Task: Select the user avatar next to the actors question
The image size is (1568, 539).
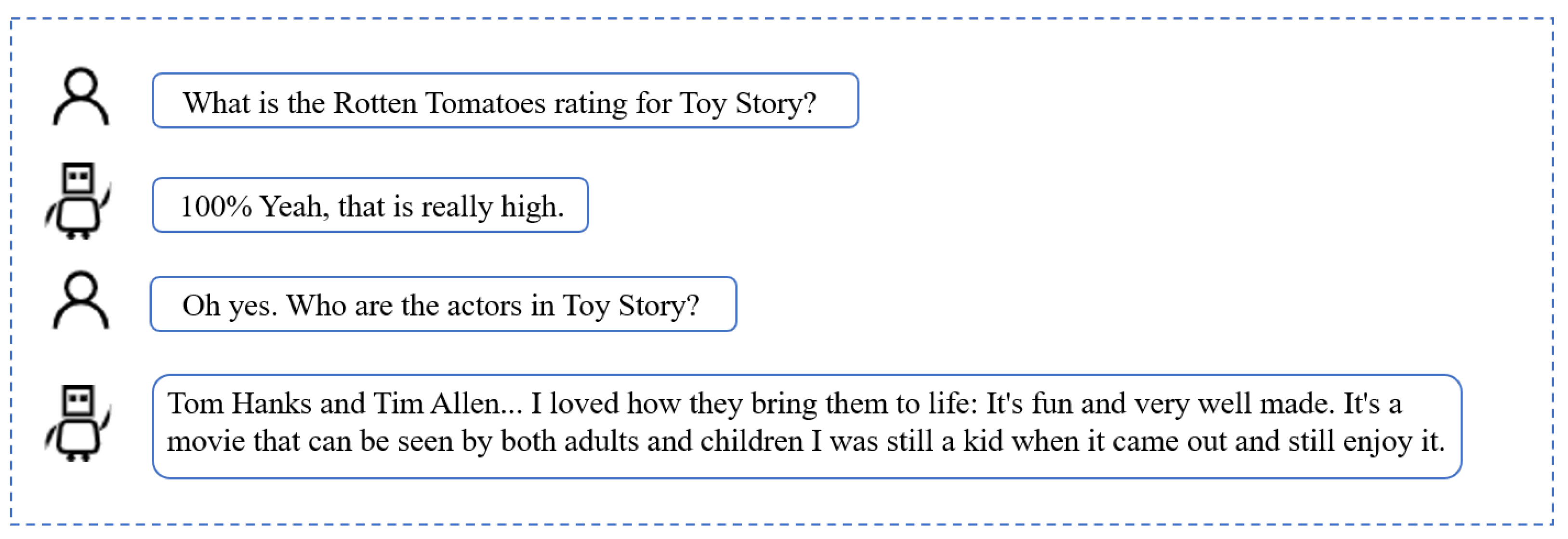Action: point(81,301)
